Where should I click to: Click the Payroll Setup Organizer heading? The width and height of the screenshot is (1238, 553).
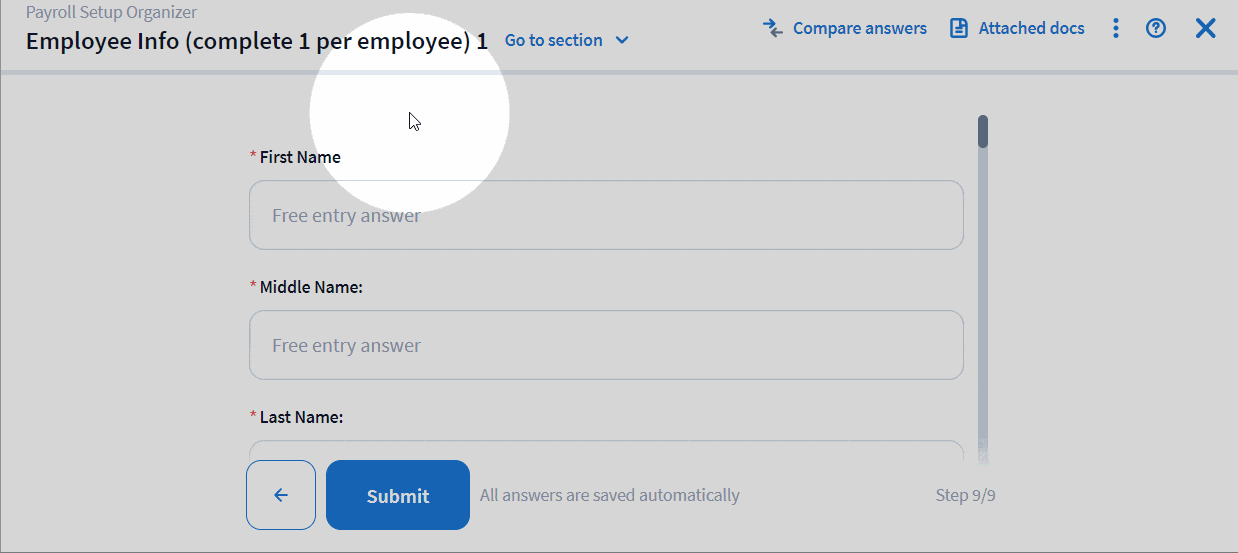111,13
